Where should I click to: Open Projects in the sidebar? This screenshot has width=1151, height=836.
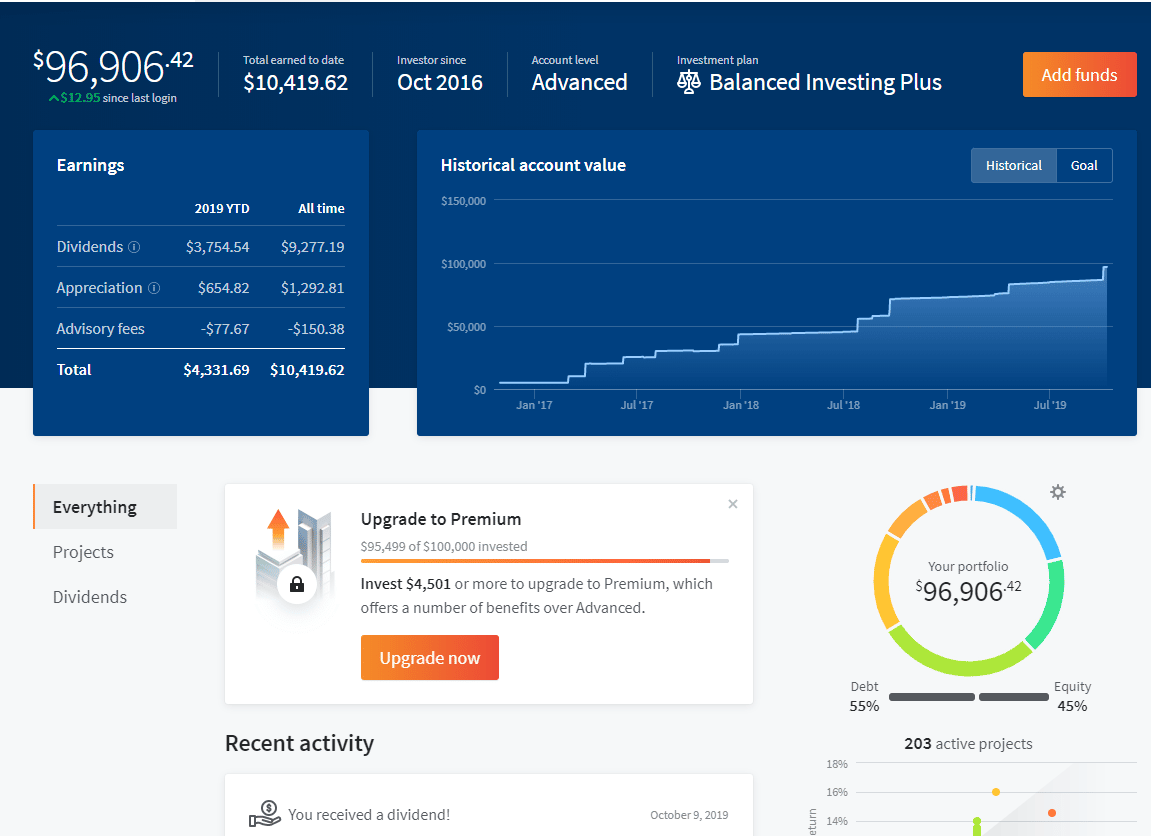(83, 552)
